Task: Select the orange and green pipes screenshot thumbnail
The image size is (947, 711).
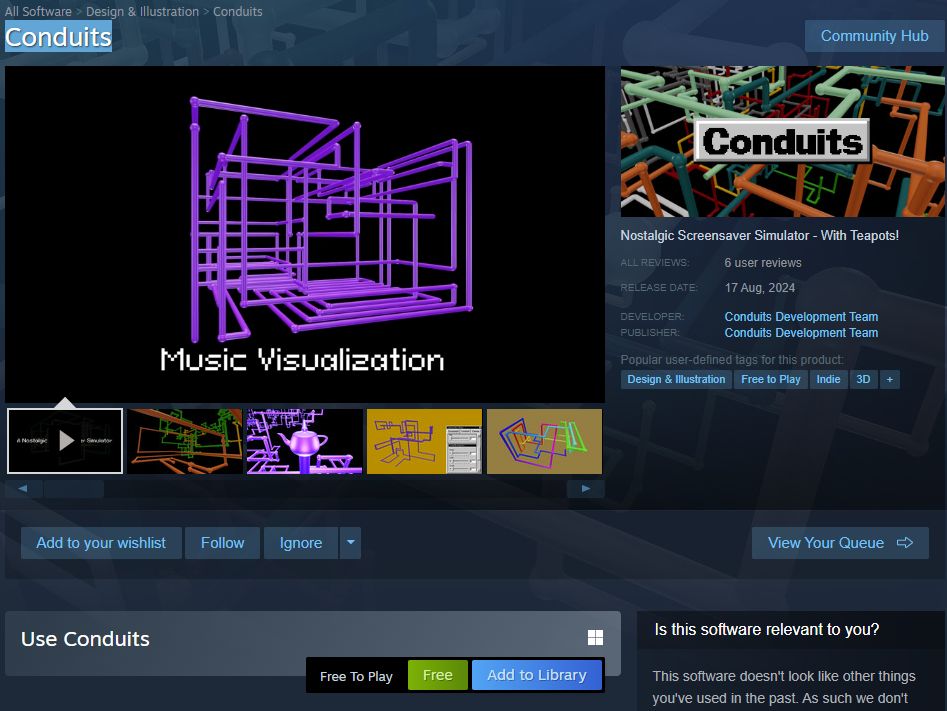Action: point(184,441)
